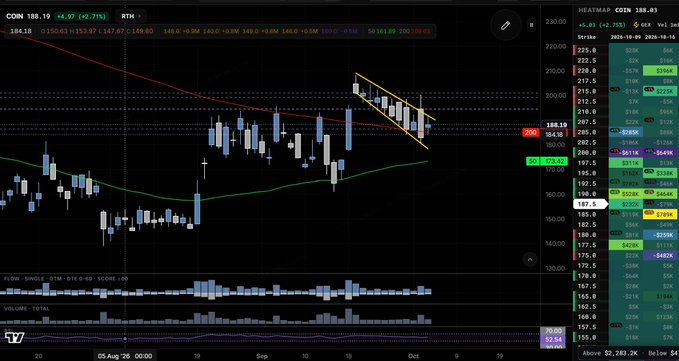Click the 2026-10-16 expiry column header
The height and width of the screenshot is (361, 679).
pyautogui.click(x=660, y=37)
